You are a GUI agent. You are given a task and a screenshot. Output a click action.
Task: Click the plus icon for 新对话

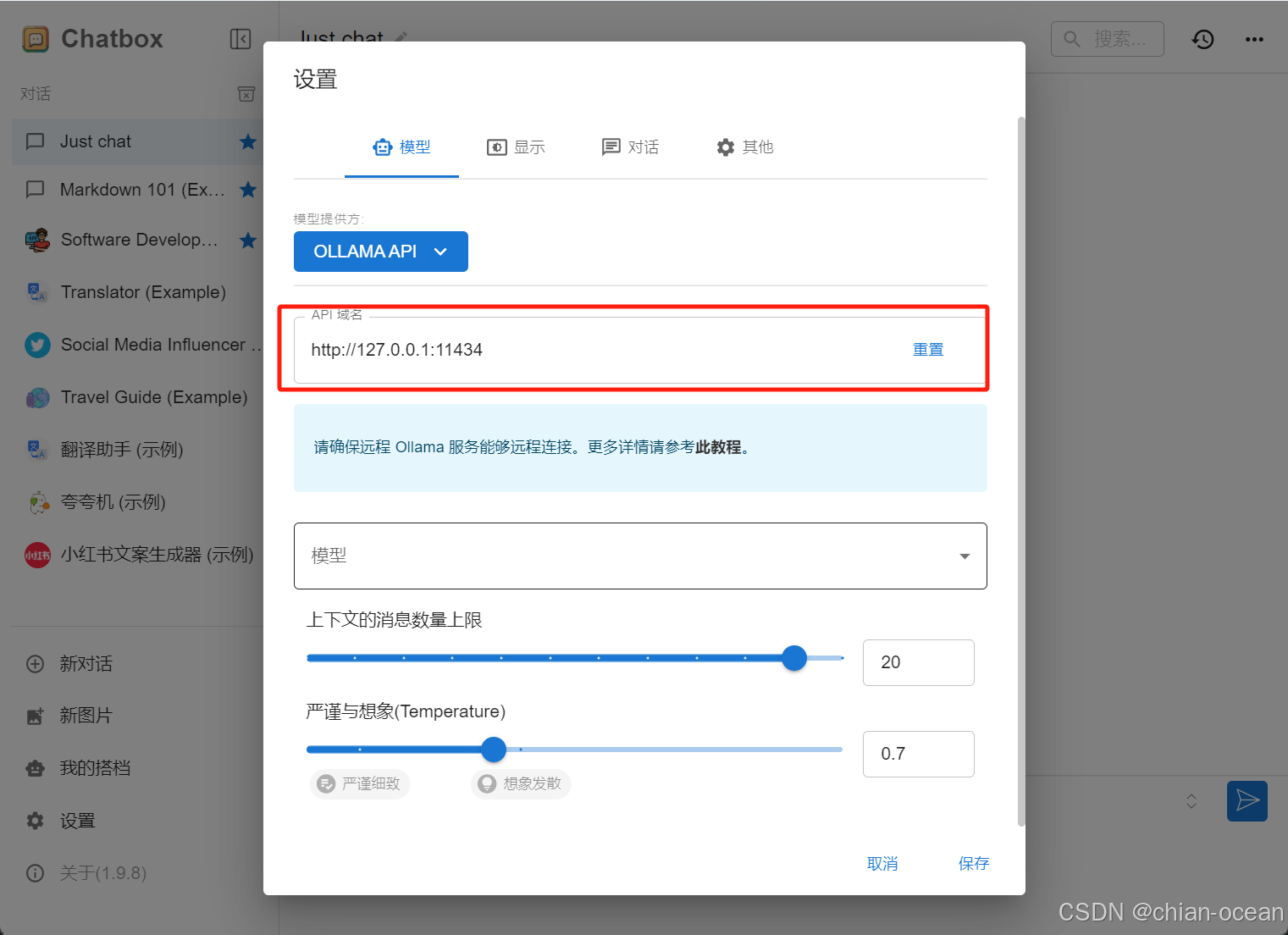click(x=35, y=664)
